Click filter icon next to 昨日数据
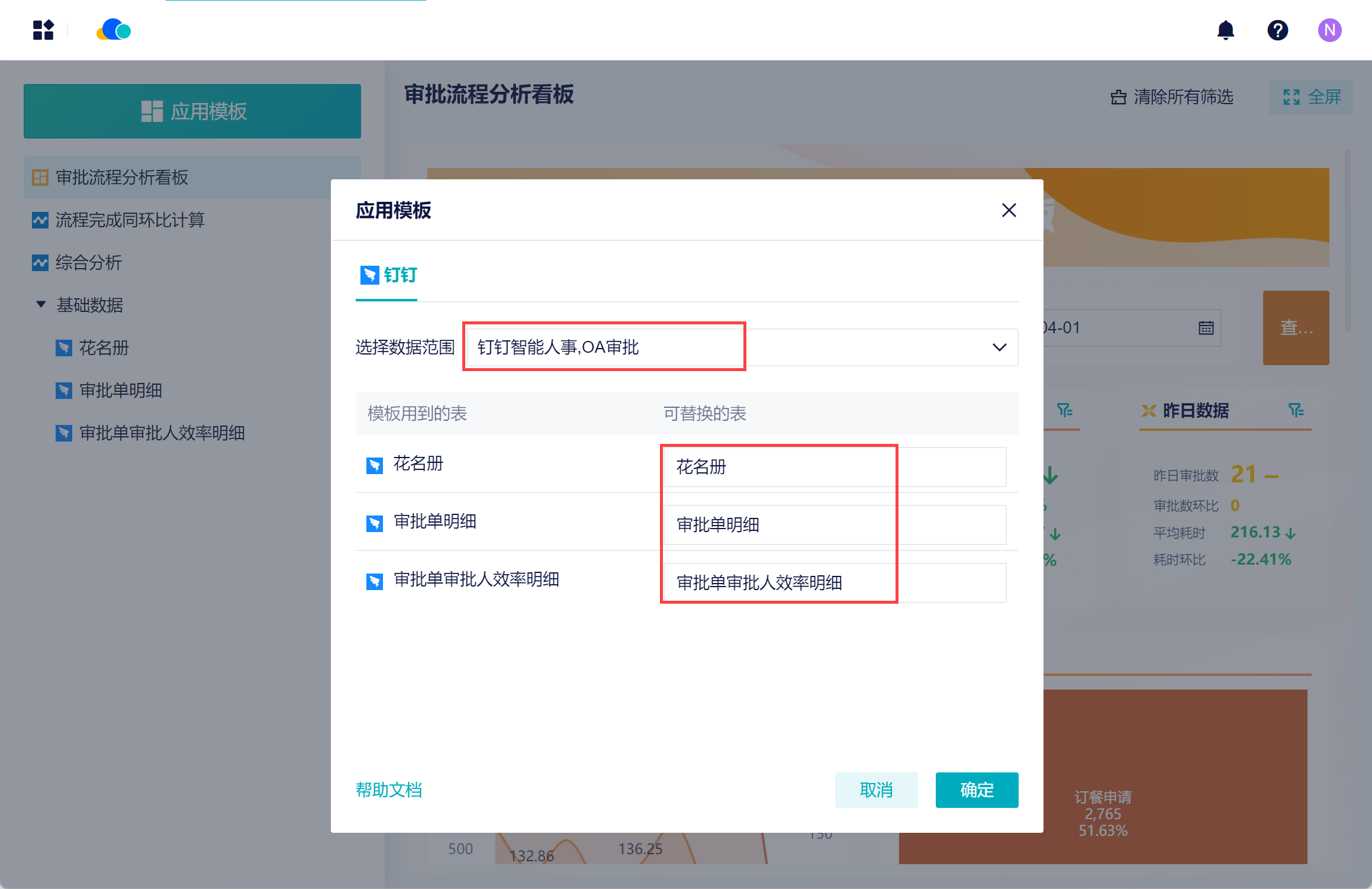Viewport: 1372px width, 889px height. click(1296, 410)
